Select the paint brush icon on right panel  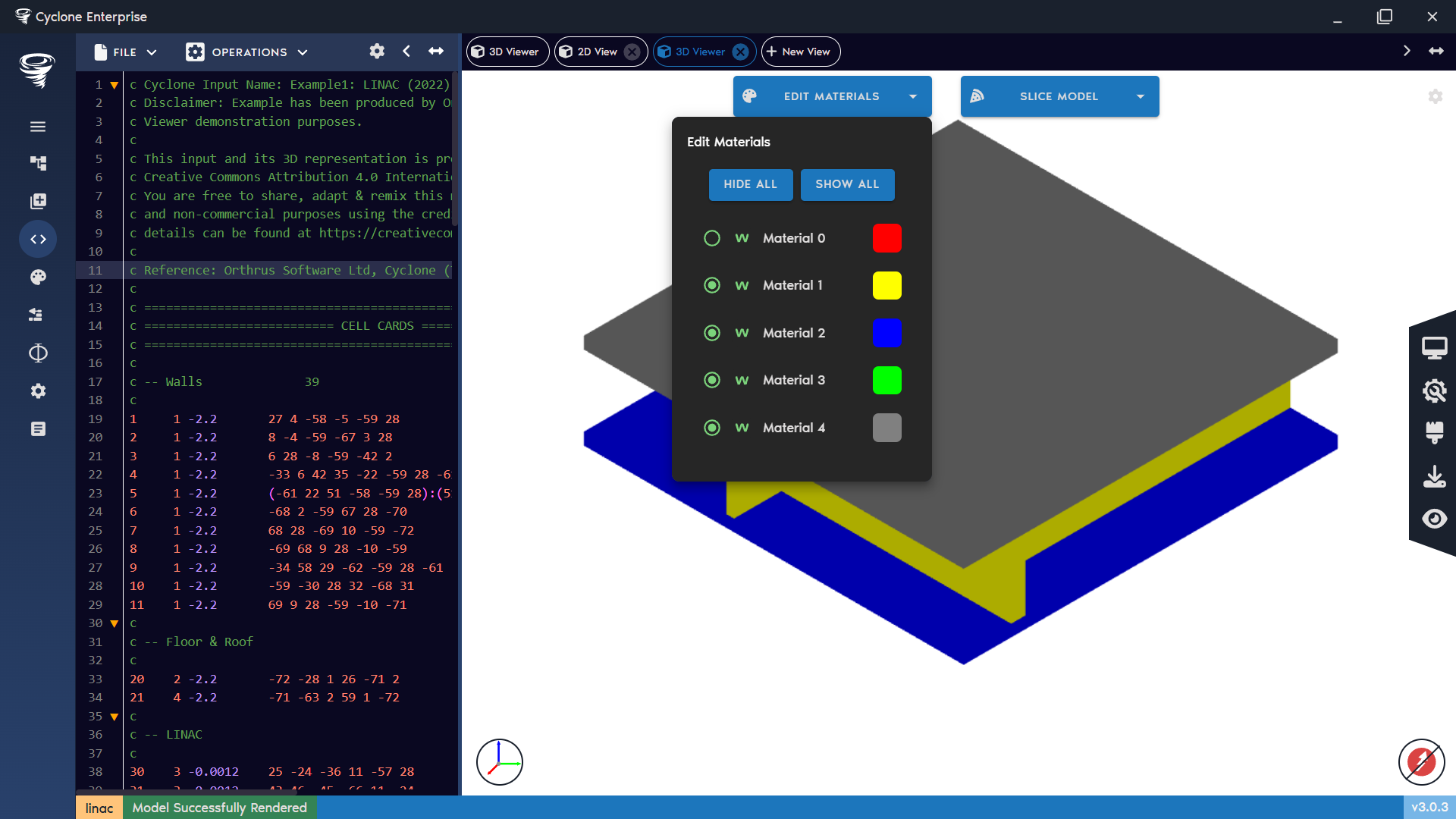pos(1435,433)
